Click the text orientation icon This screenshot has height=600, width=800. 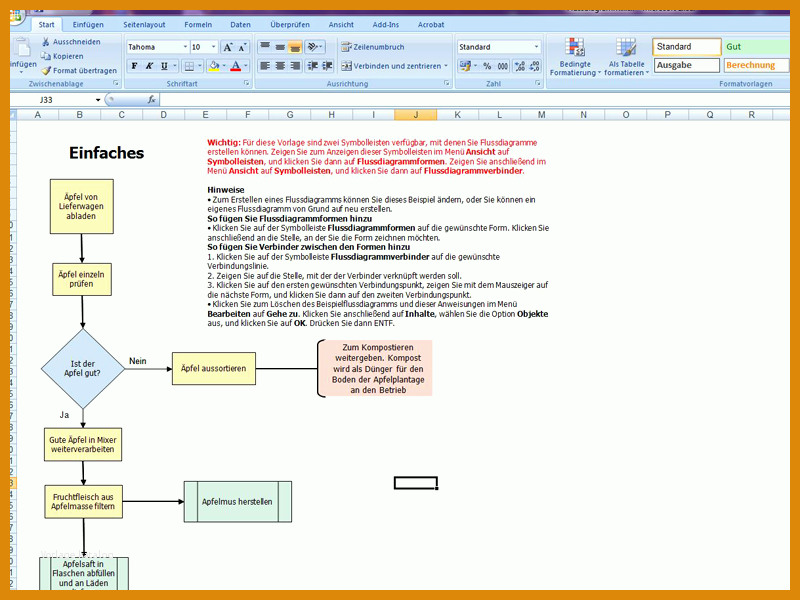(x=313, y=47)
